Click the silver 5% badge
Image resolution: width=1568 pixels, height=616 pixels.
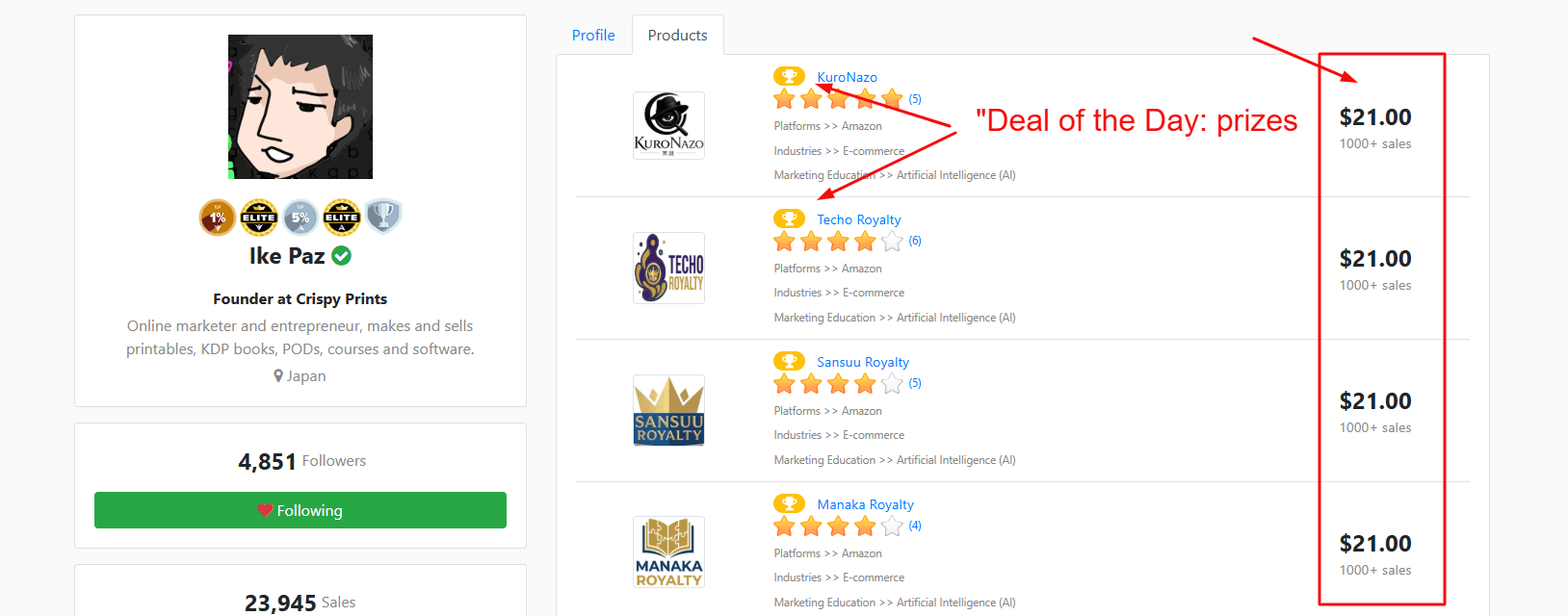tap(301, 218)
